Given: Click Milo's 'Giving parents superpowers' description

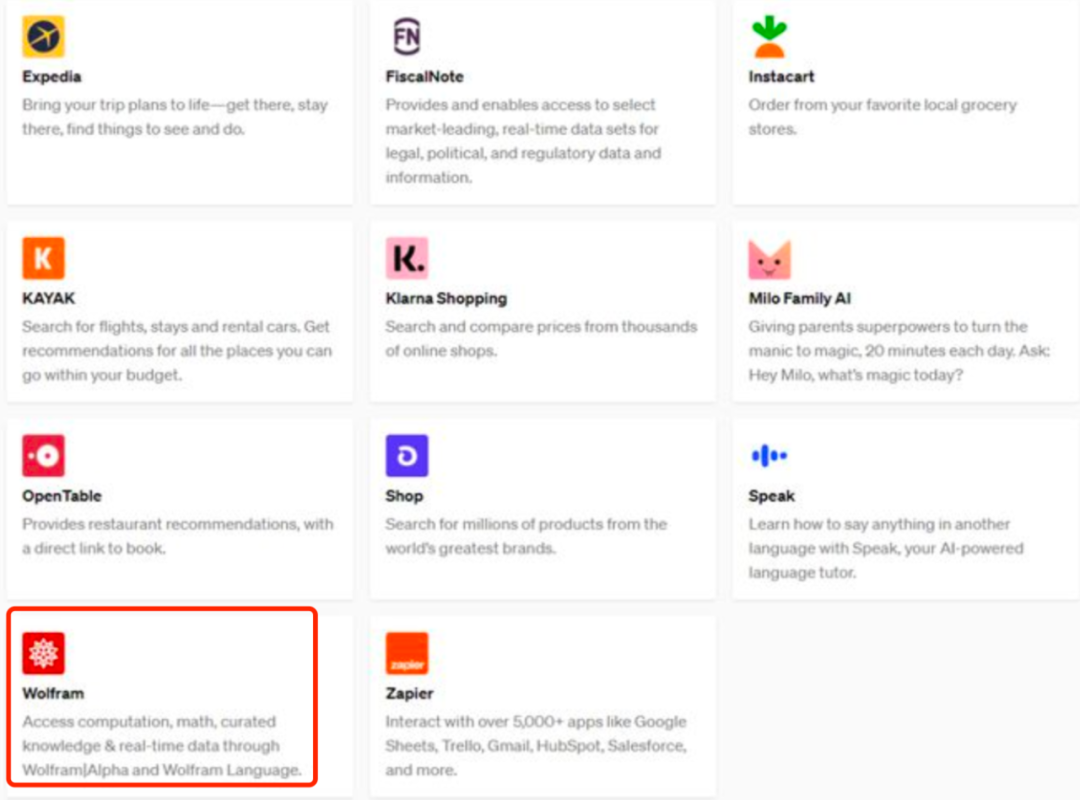Looking at the screenshot, I should [x=899, y=351].
